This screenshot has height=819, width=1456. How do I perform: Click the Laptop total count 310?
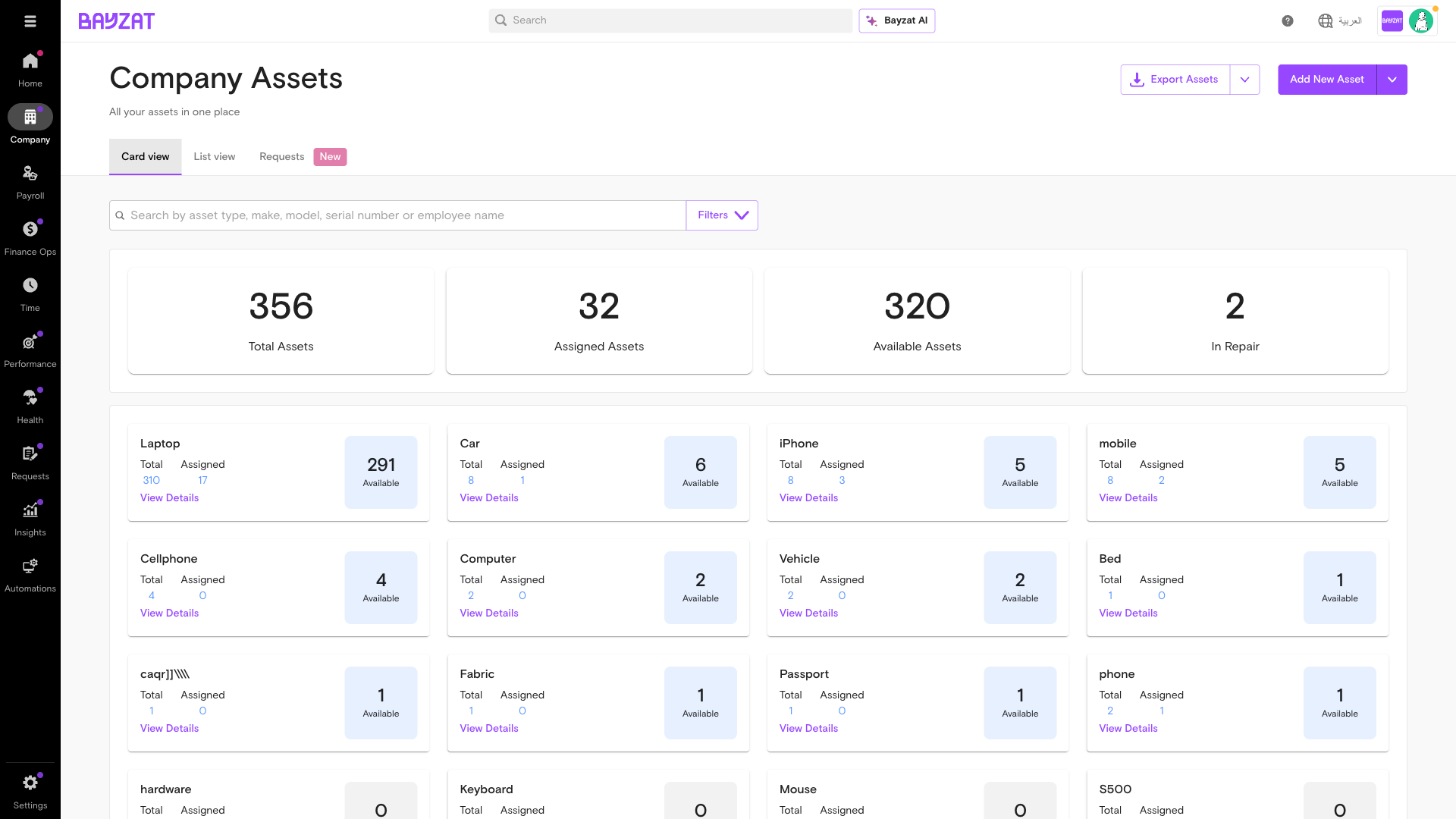[x=152, y=481]
